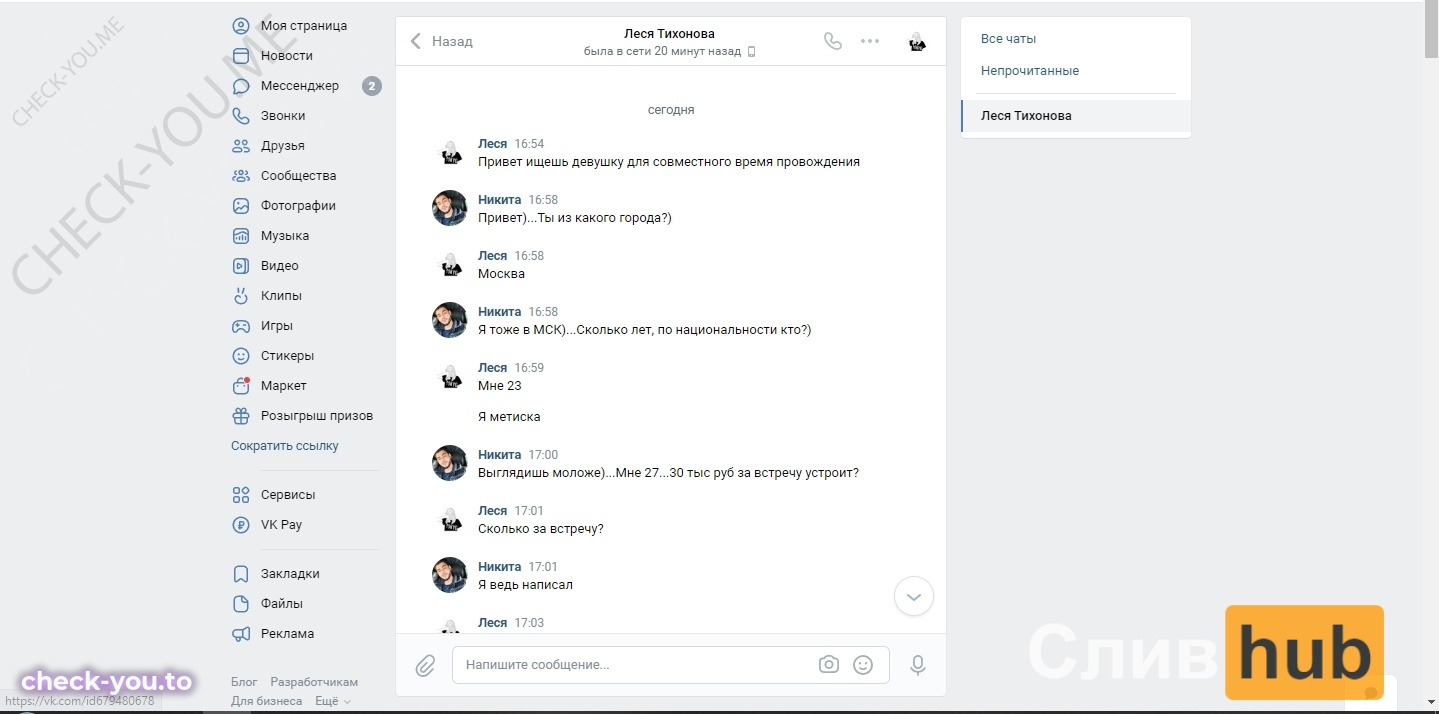
Task: Click Леся Тихонова name in chat header
Action: [669, 34]
